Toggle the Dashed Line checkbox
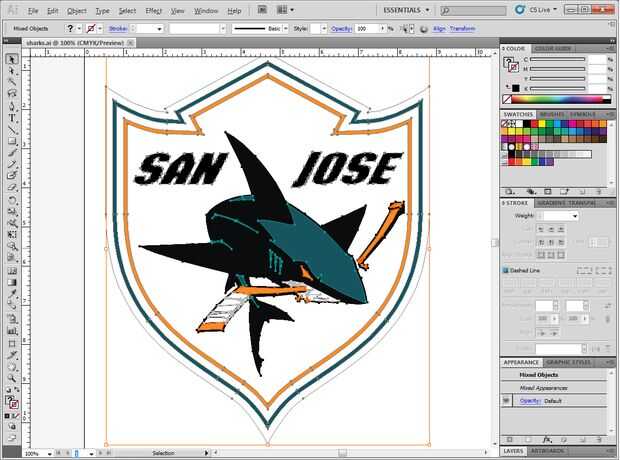The height and width of the screenshot is (460, 620). [x=505, y=271]
